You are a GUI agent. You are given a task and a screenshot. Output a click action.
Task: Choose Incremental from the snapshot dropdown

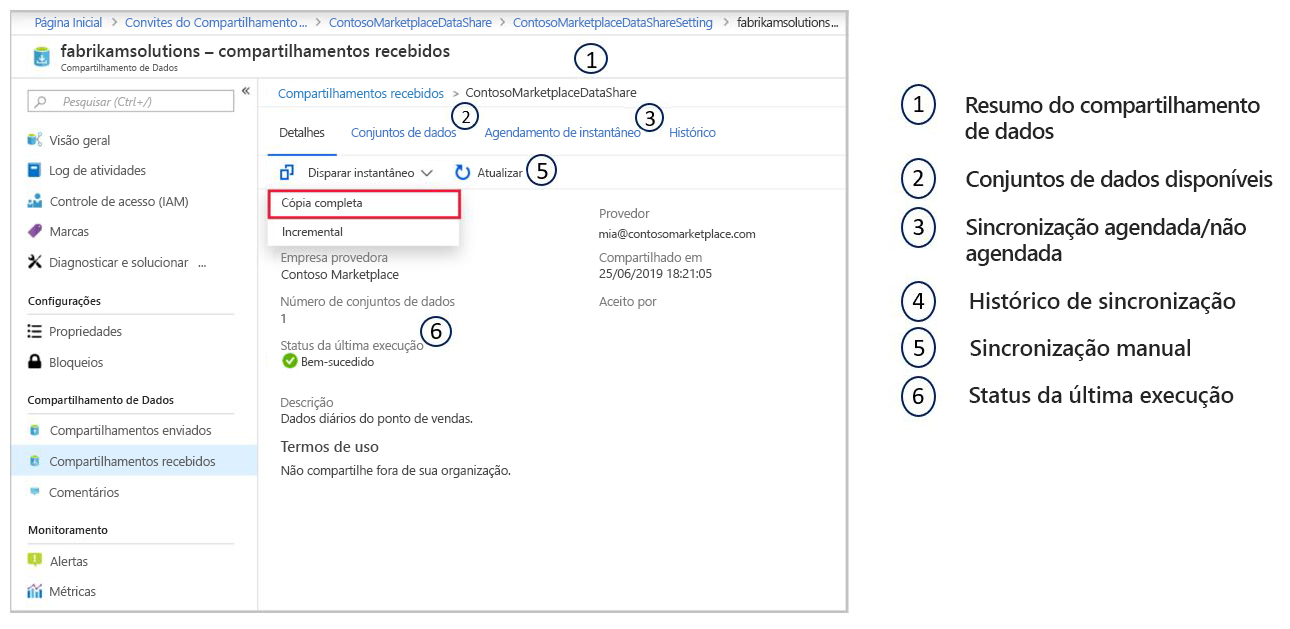coord(313,229)
